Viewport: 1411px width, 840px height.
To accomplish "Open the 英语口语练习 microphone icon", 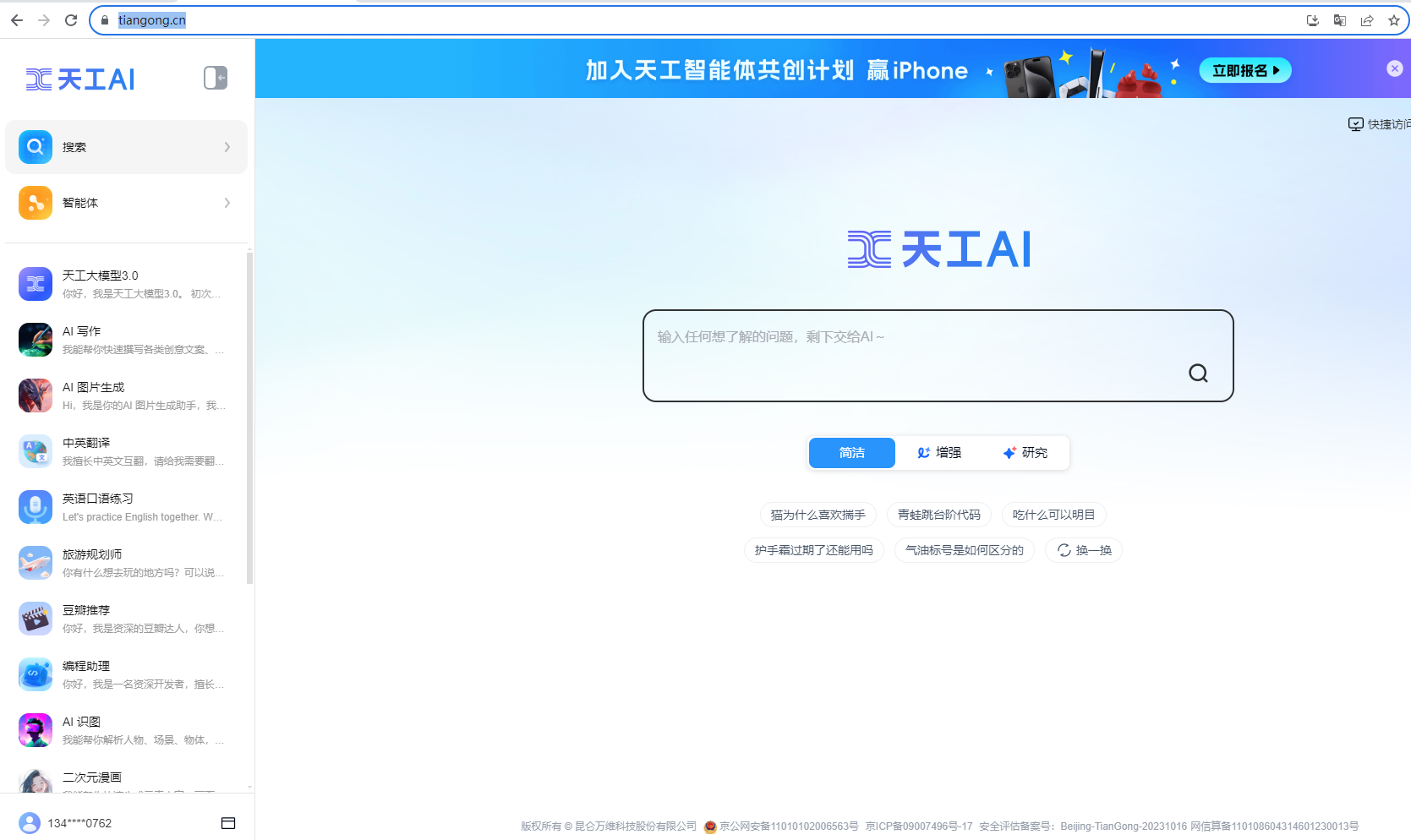I will point(36,507).
